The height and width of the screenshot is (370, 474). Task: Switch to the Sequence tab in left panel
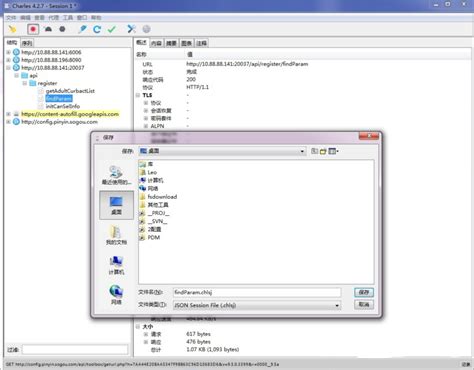coord(27,43)
